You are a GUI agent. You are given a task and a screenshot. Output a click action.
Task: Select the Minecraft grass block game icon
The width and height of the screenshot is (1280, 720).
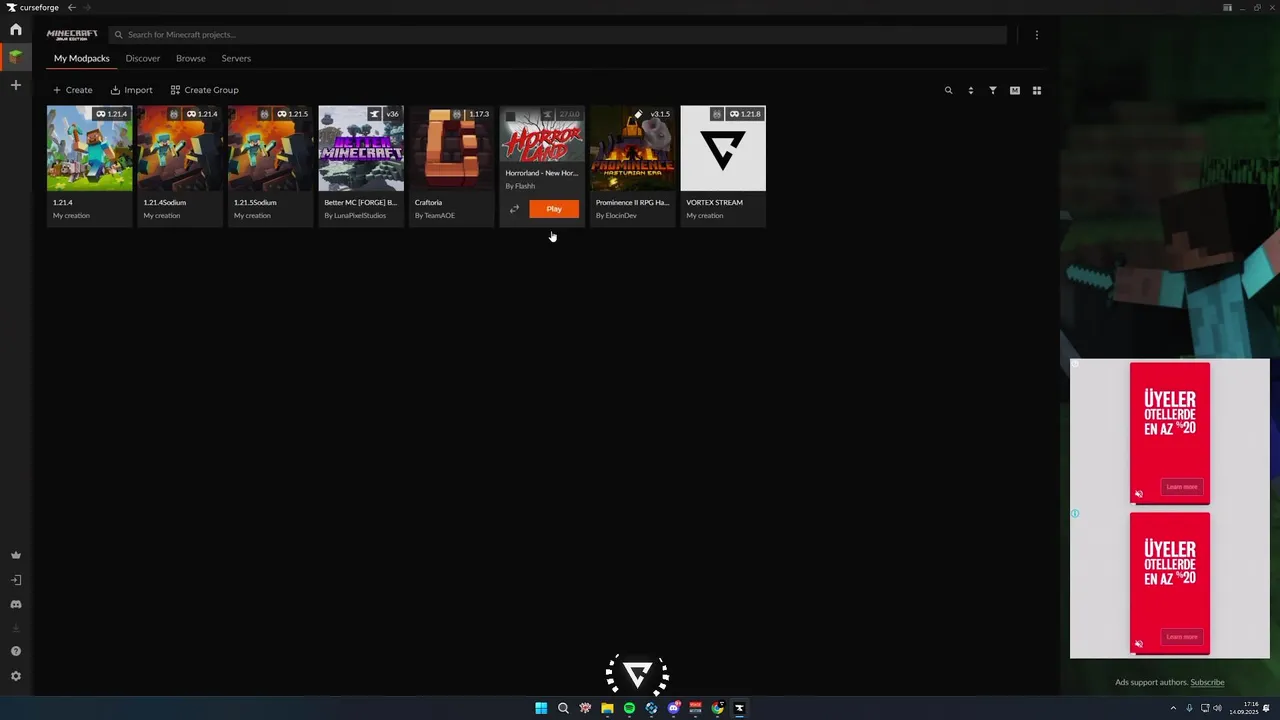pyautogui.click(x=15, y=58)
